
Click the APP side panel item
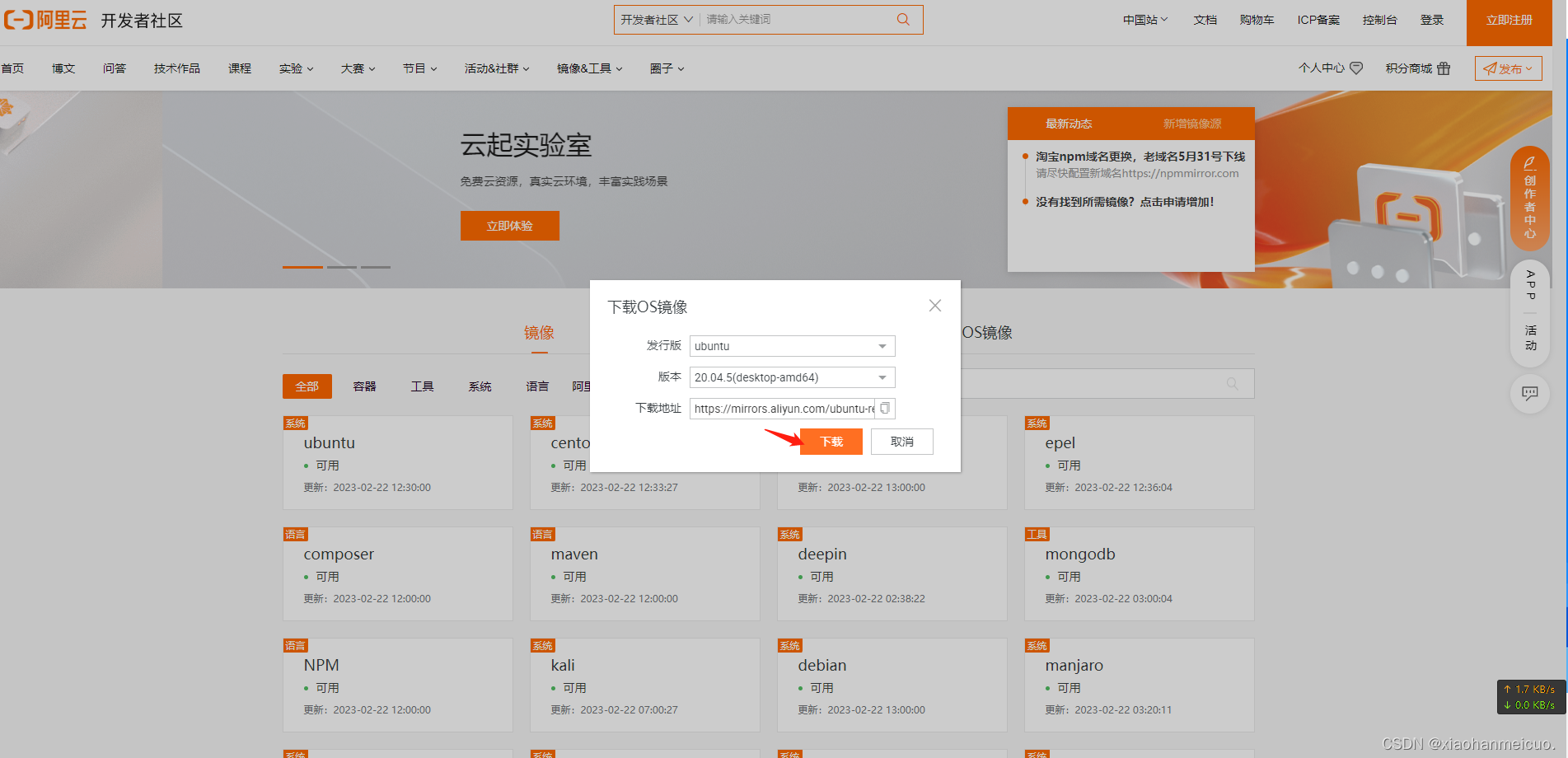1530,285
